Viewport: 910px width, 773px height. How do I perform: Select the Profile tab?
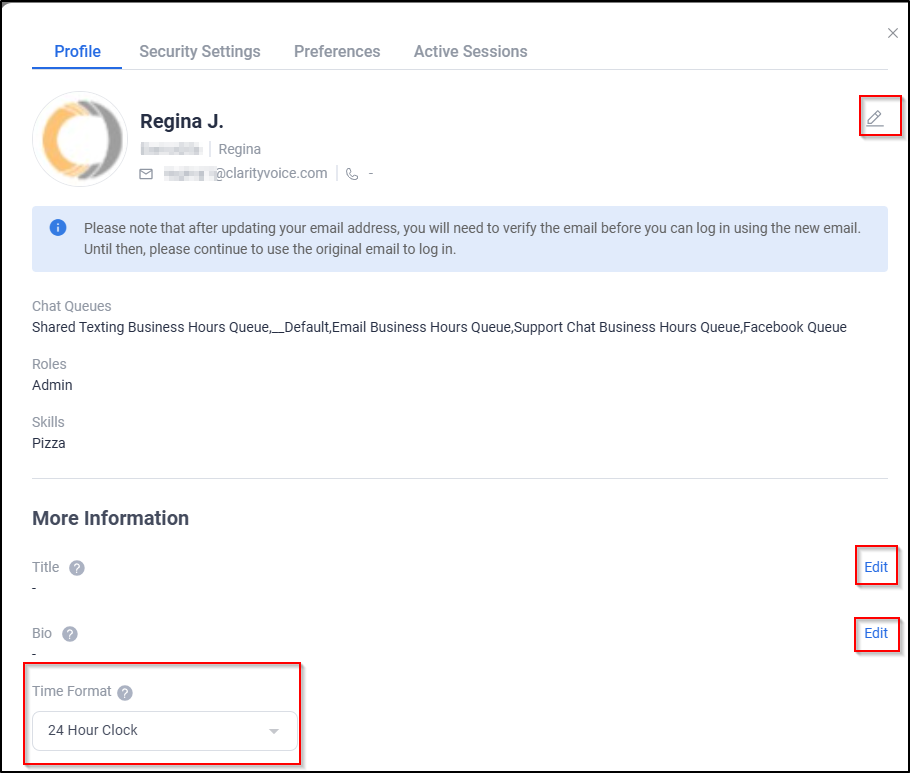(77, 51)
